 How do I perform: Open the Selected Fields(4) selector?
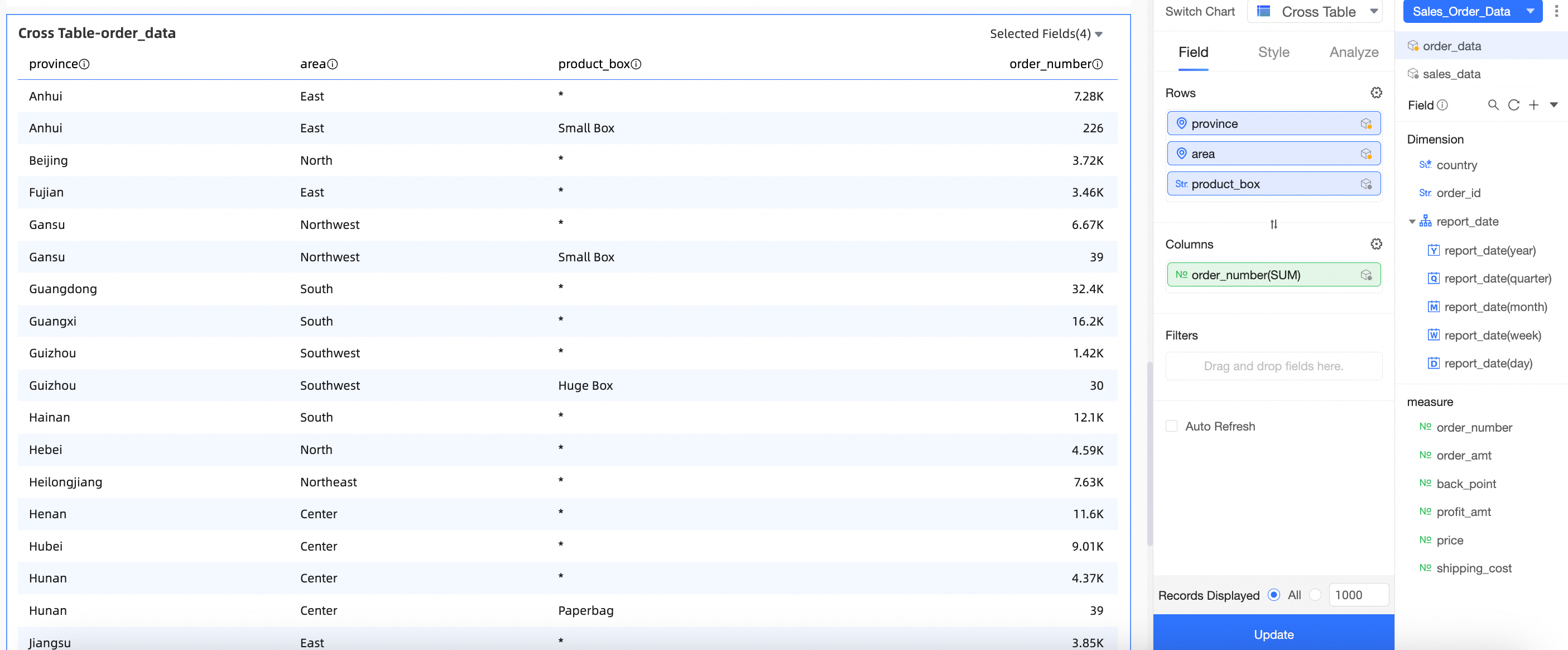tap(1045, 34)
